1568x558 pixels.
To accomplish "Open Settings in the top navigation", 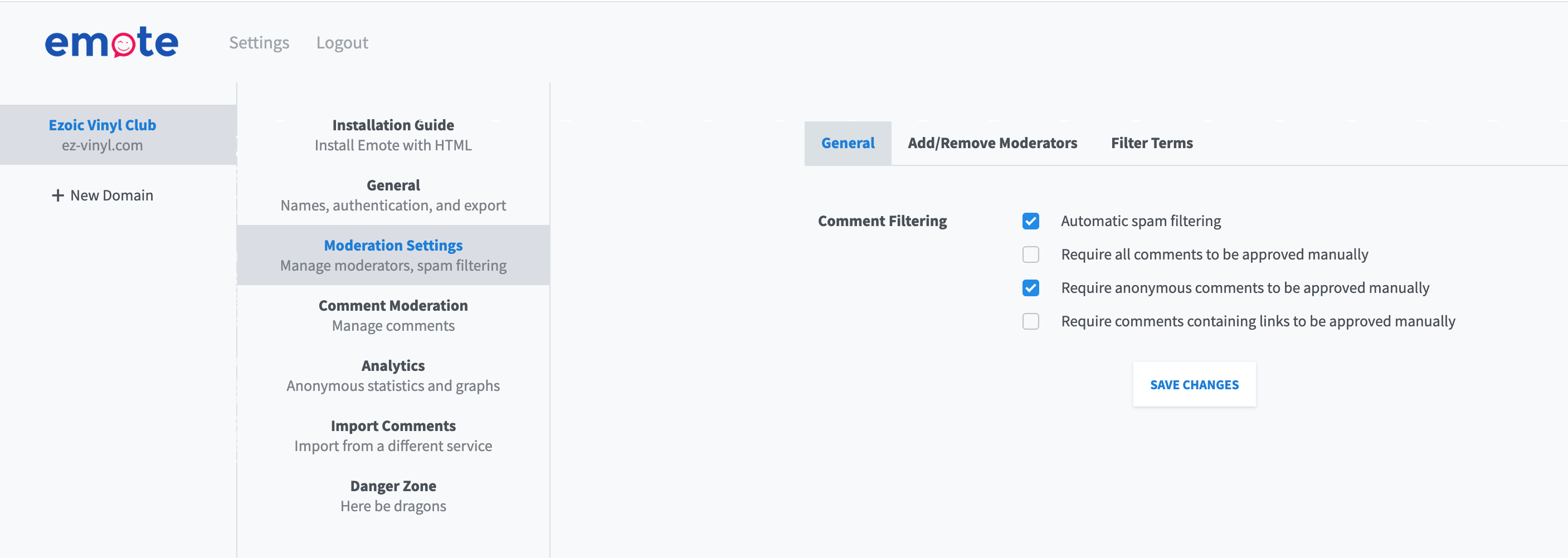I will pos(259,42).
